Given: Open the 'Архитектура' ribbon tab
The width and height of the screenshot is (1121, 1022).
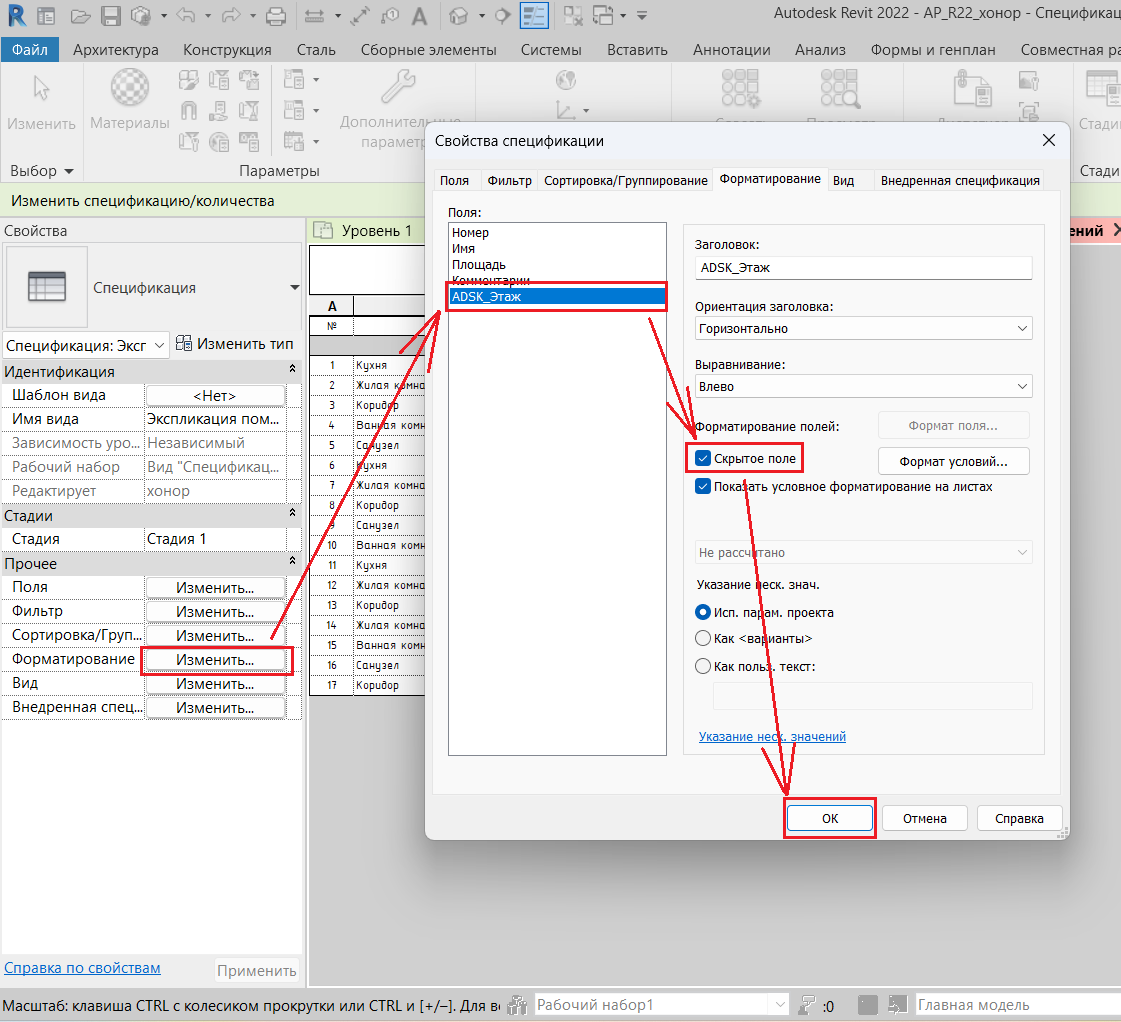Looking at the screenshot, I should tap(116, 50).
